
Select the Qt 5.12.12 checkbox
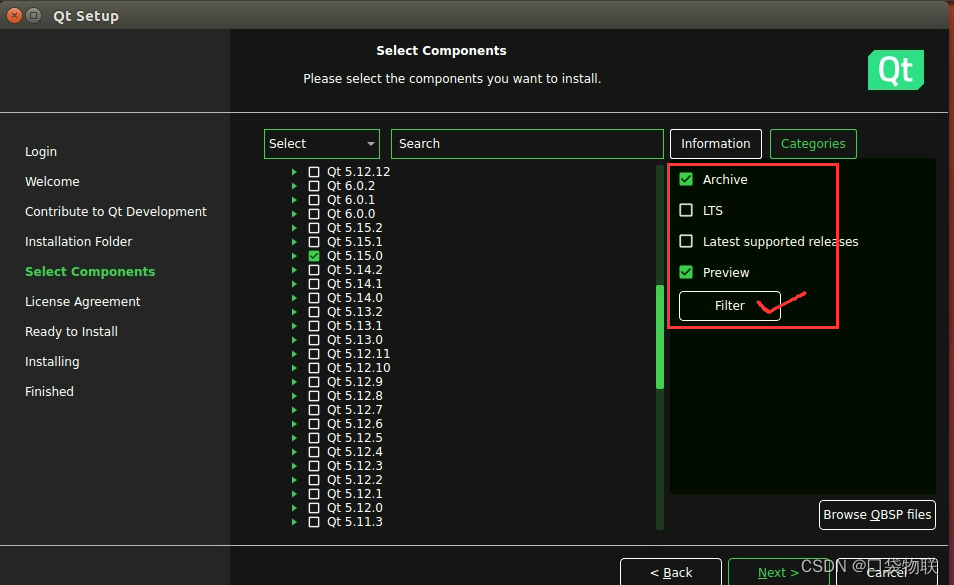point(314,172)
